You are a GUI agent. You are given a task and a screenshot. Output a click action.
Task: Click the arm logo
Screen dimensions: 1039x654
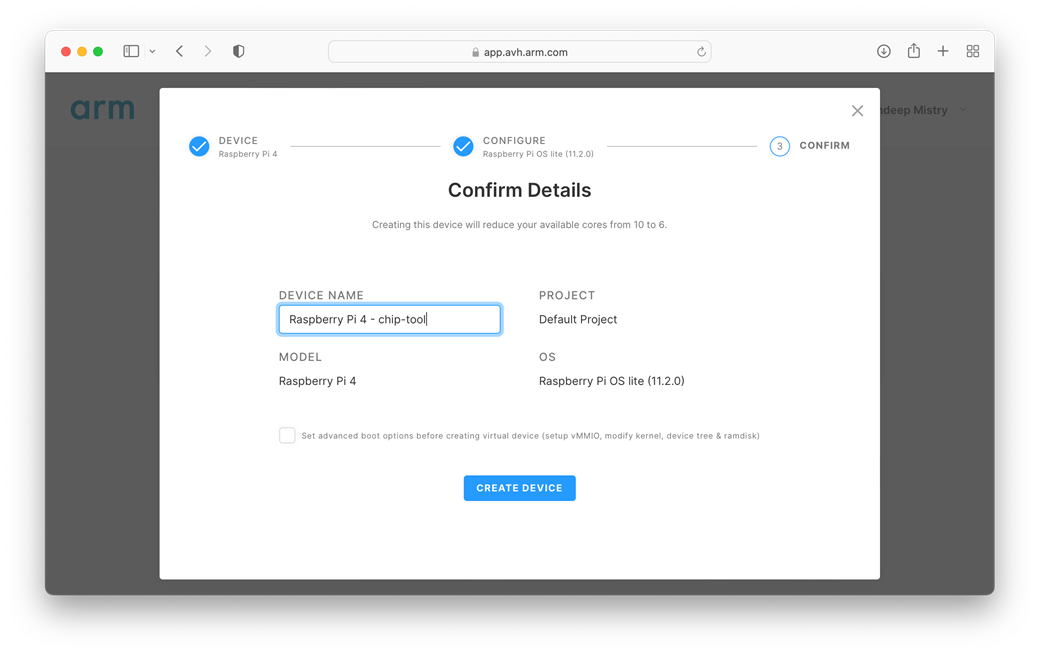(x=103, y=108)
